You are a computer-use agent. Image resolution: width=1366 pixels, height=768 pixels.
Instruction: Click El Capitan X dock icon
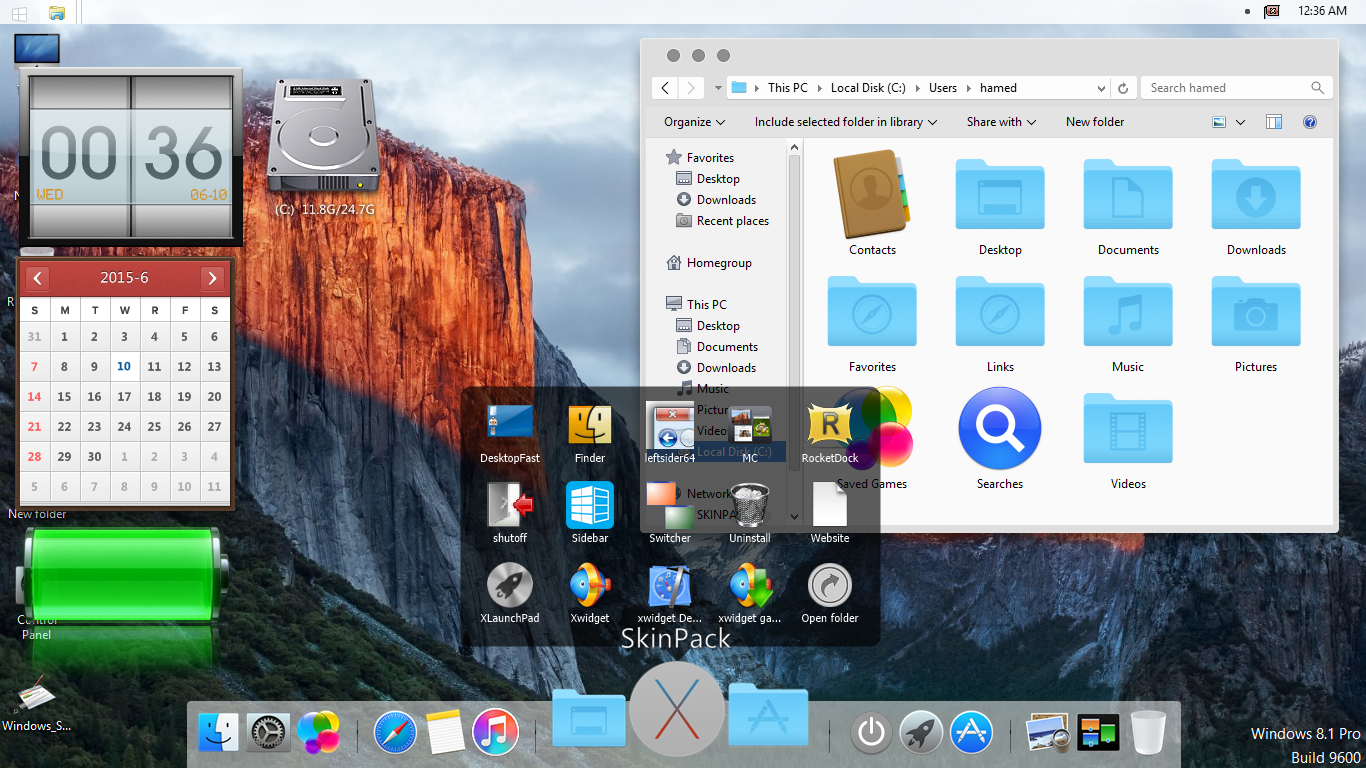coord(677,709)
